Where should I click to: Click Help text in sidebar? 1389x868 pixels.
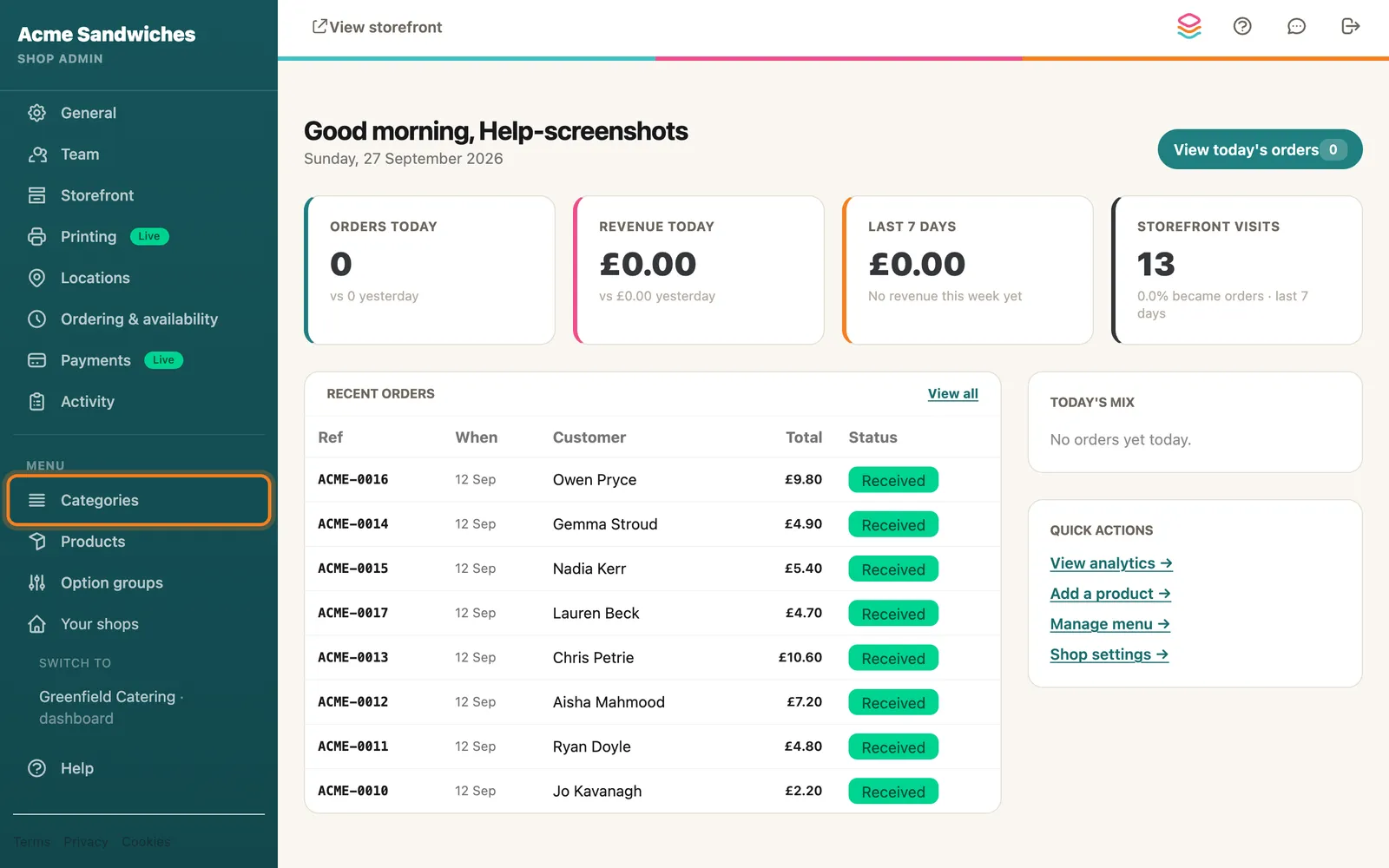click(x=77, y=768)
